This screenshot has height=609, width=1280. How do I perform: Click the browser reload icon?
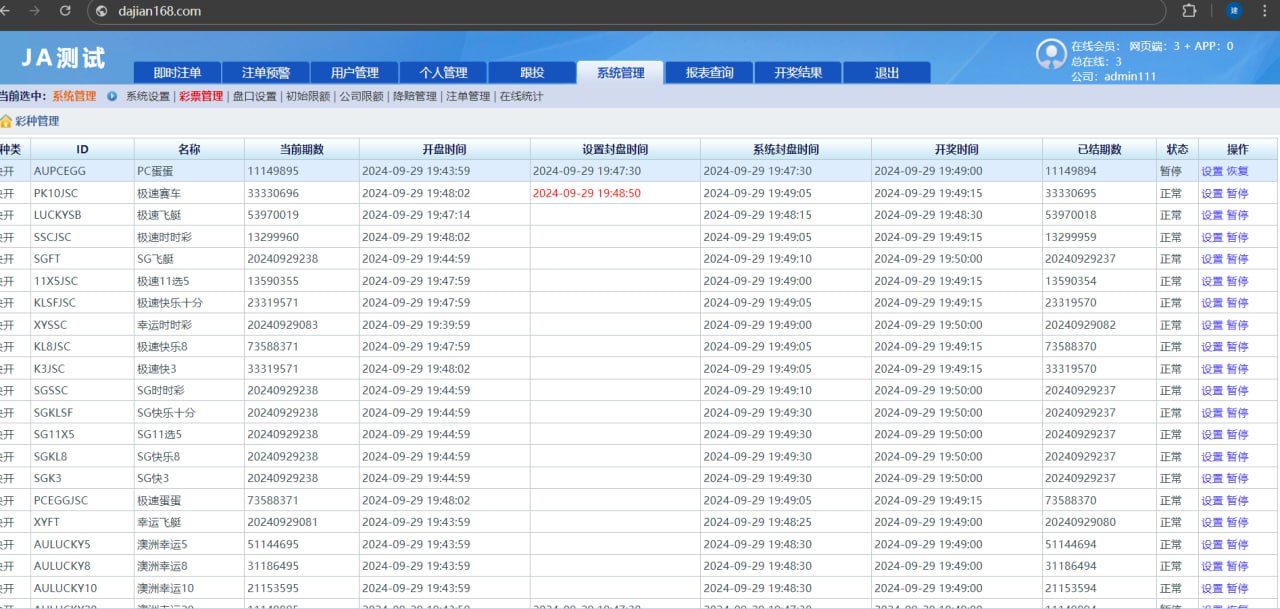click(65, 11)
